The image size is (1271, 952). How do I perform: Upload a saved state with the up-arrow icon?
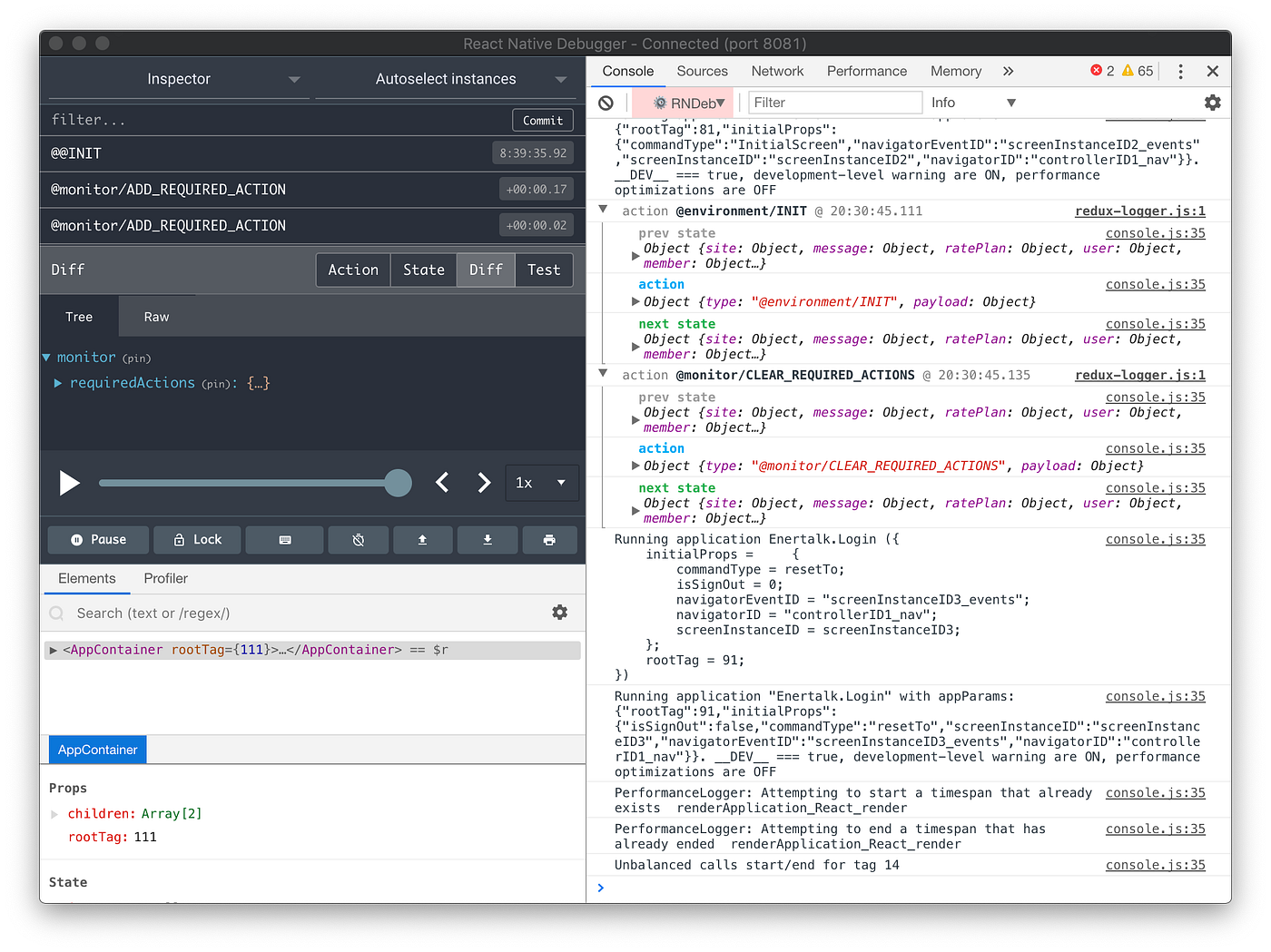click(422, 539)
